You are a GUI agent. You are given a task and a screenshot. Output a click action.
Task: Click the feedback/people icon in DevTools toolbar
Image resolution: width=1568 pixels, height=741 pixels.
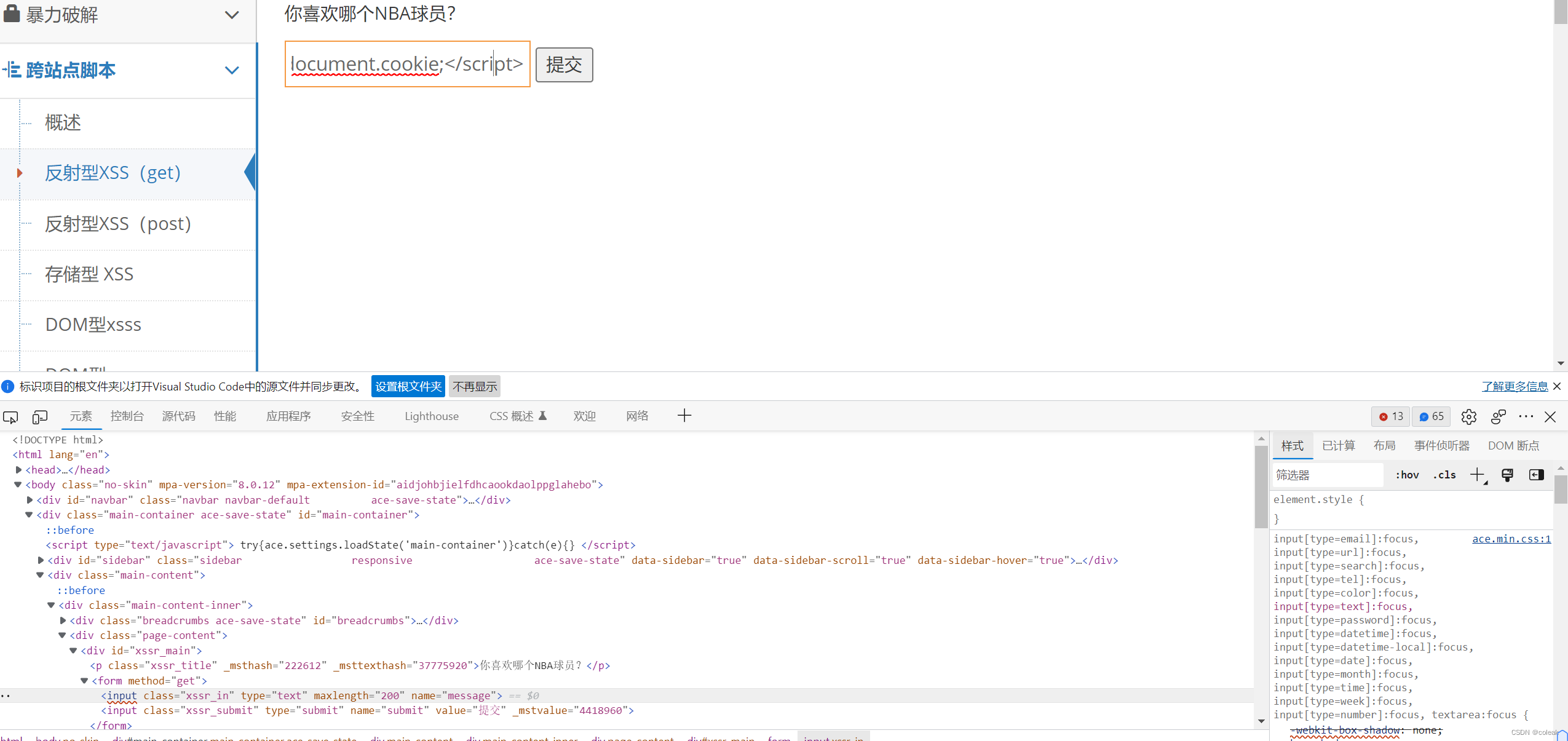click(1499, 416)
